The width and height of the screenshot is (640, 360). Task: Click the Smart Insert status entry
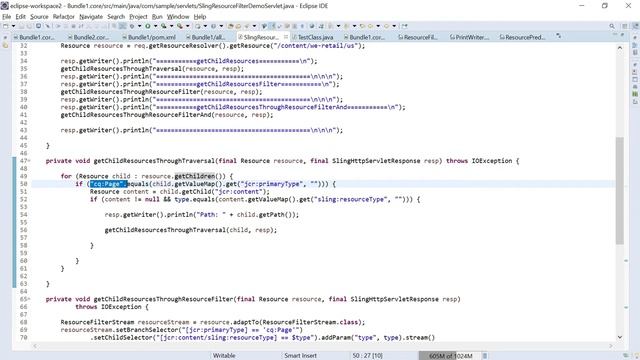(300, 356)
